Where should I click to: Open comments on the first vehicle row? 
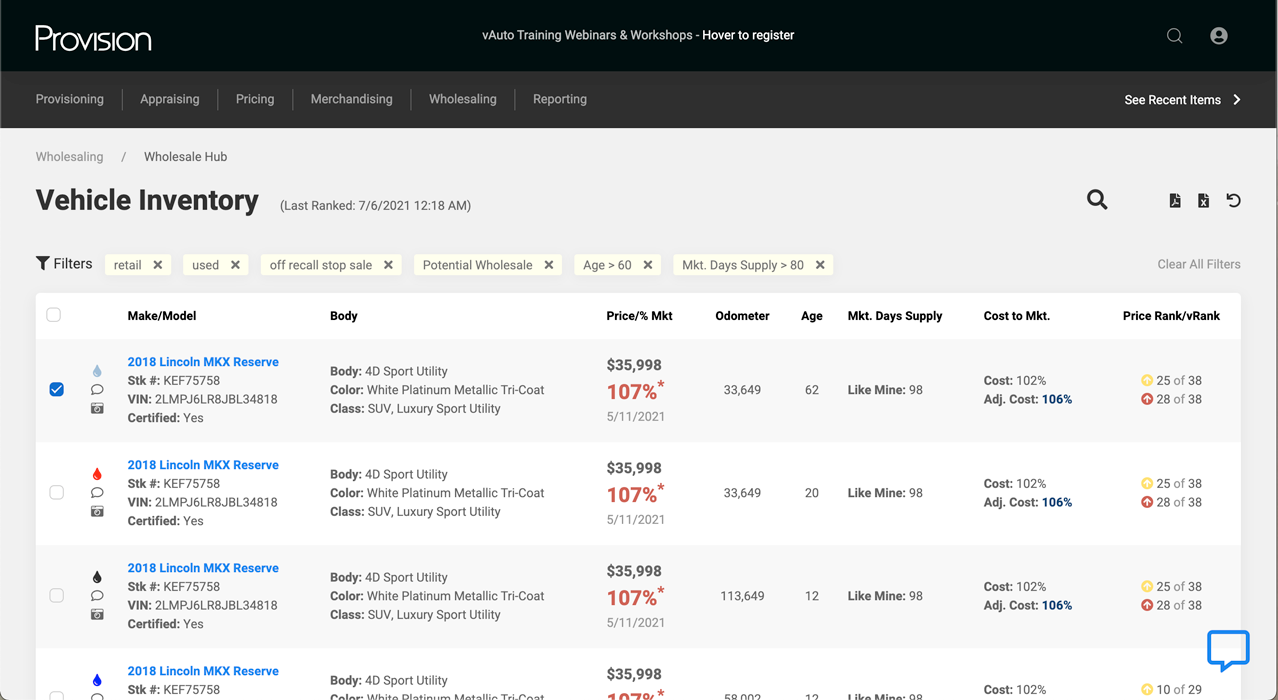pyautogui.click(x=97, y=390)
